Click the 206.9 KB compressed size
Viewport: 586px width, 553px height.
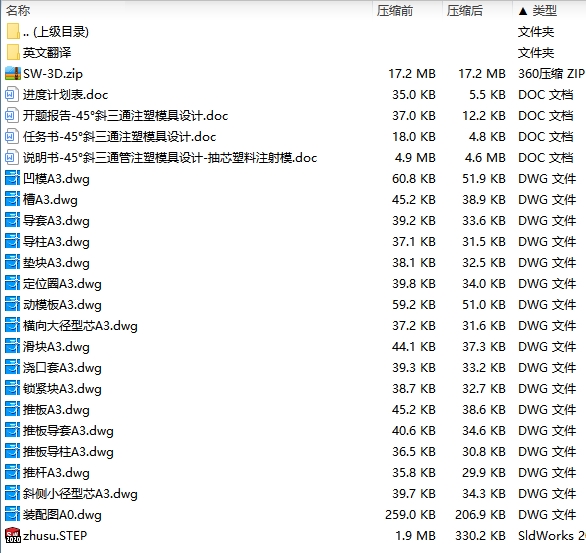tap(480, 515)
